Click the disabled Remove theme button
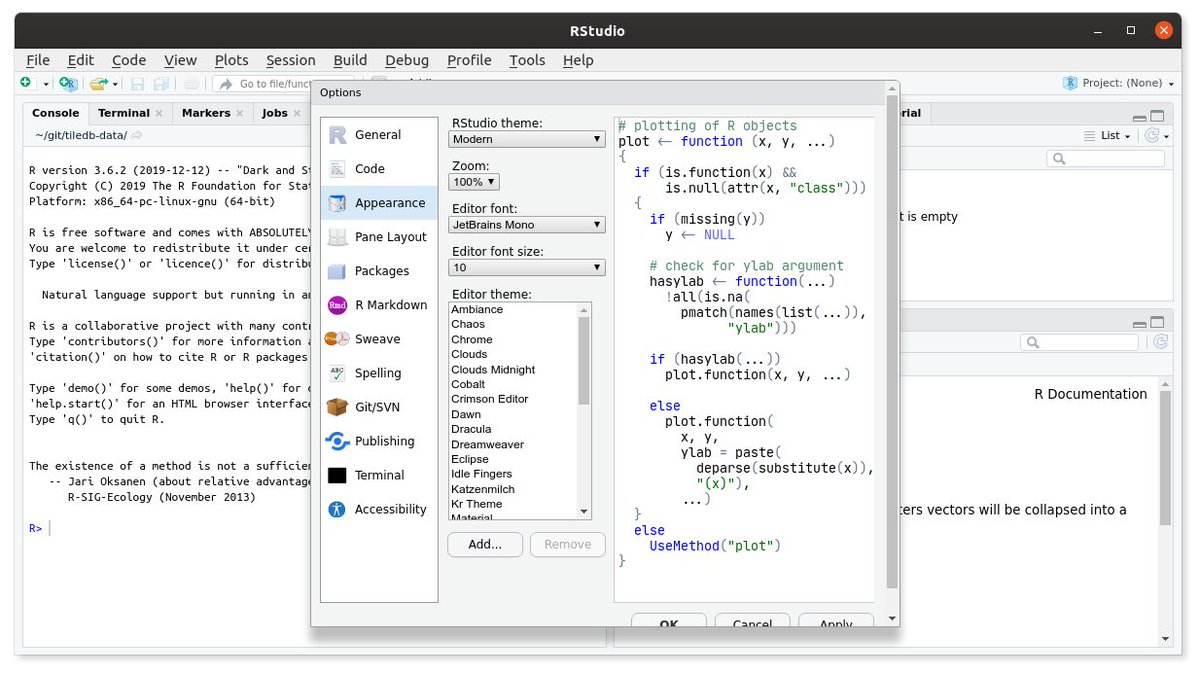The height and width of the screenshot is (673, 1200). coord(568,544)
